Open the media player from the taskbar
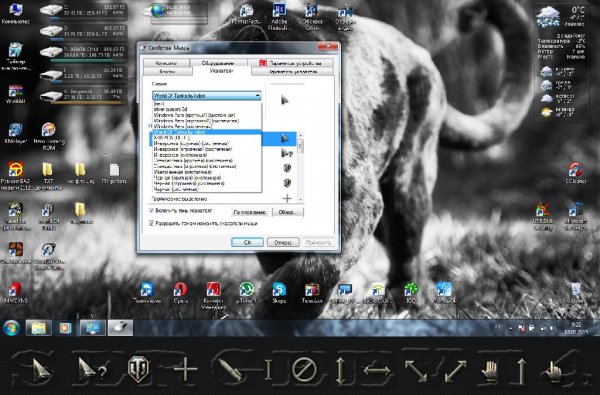 [x=65, y=328]
